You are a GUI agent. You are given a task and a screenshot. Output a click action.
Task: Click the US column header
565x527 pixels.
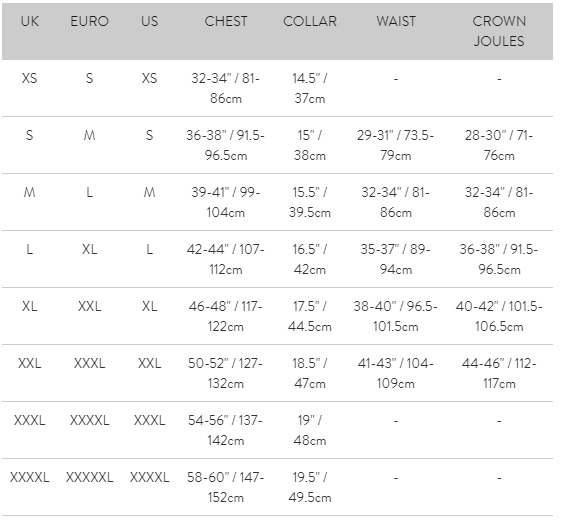[150, 21]
